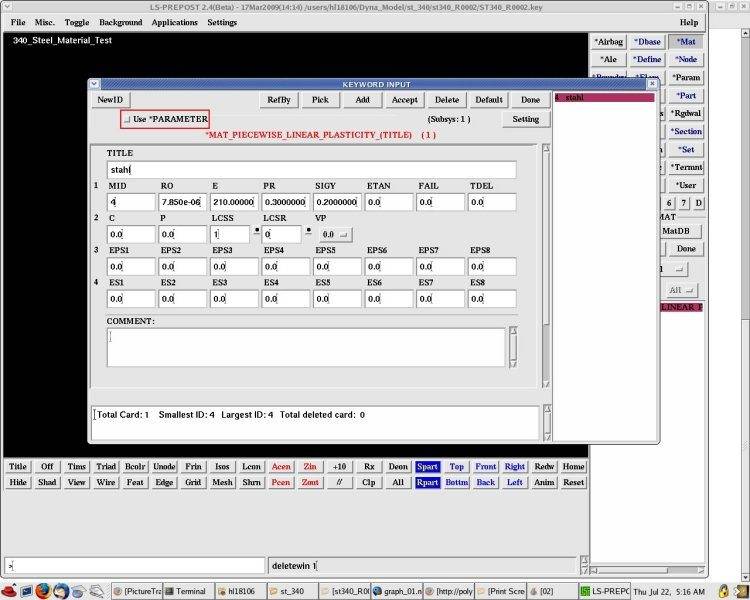Viewport: 750px width, 600px height.
Task: Click the SIGY input field
Action: pyautogui.click(x=337, y=202)
